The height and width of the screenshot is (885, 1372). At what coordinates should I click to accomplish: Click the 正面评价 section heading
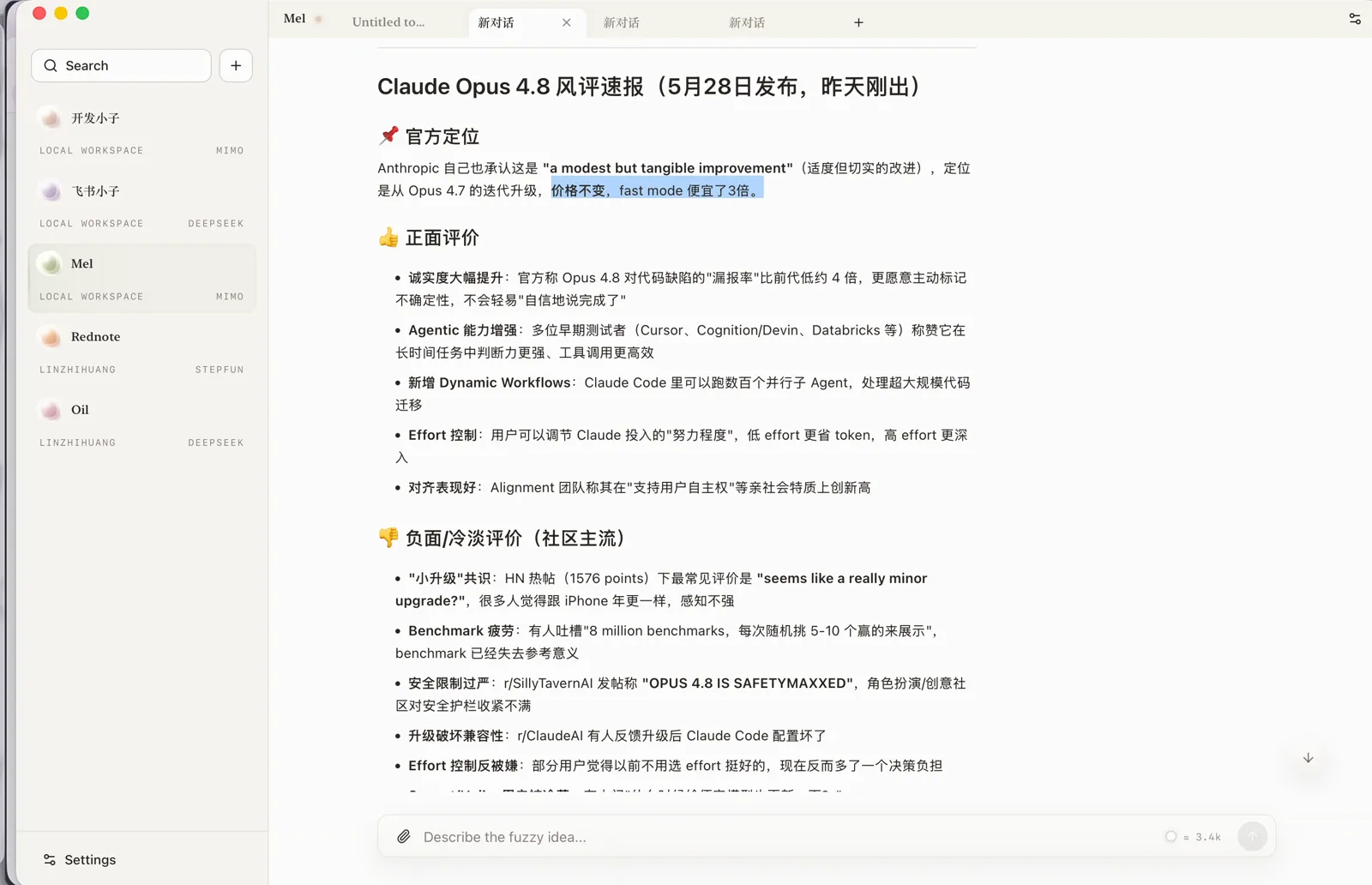(x=442, y=238)
